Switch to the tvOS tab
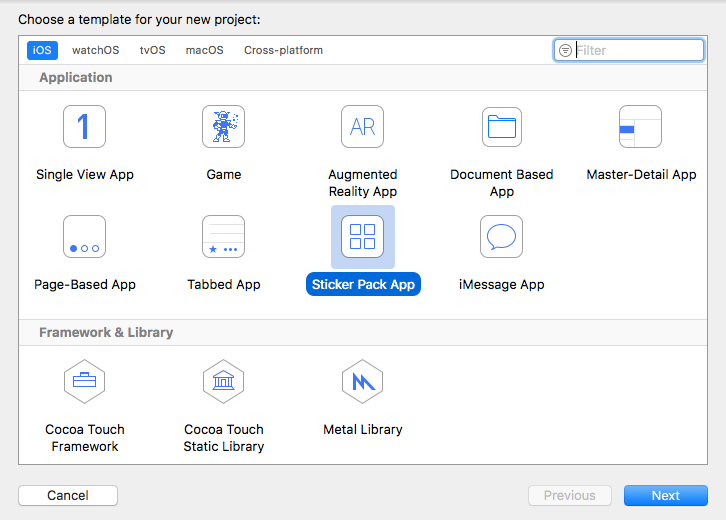726x520 pixels. click(x=152, y=50)
